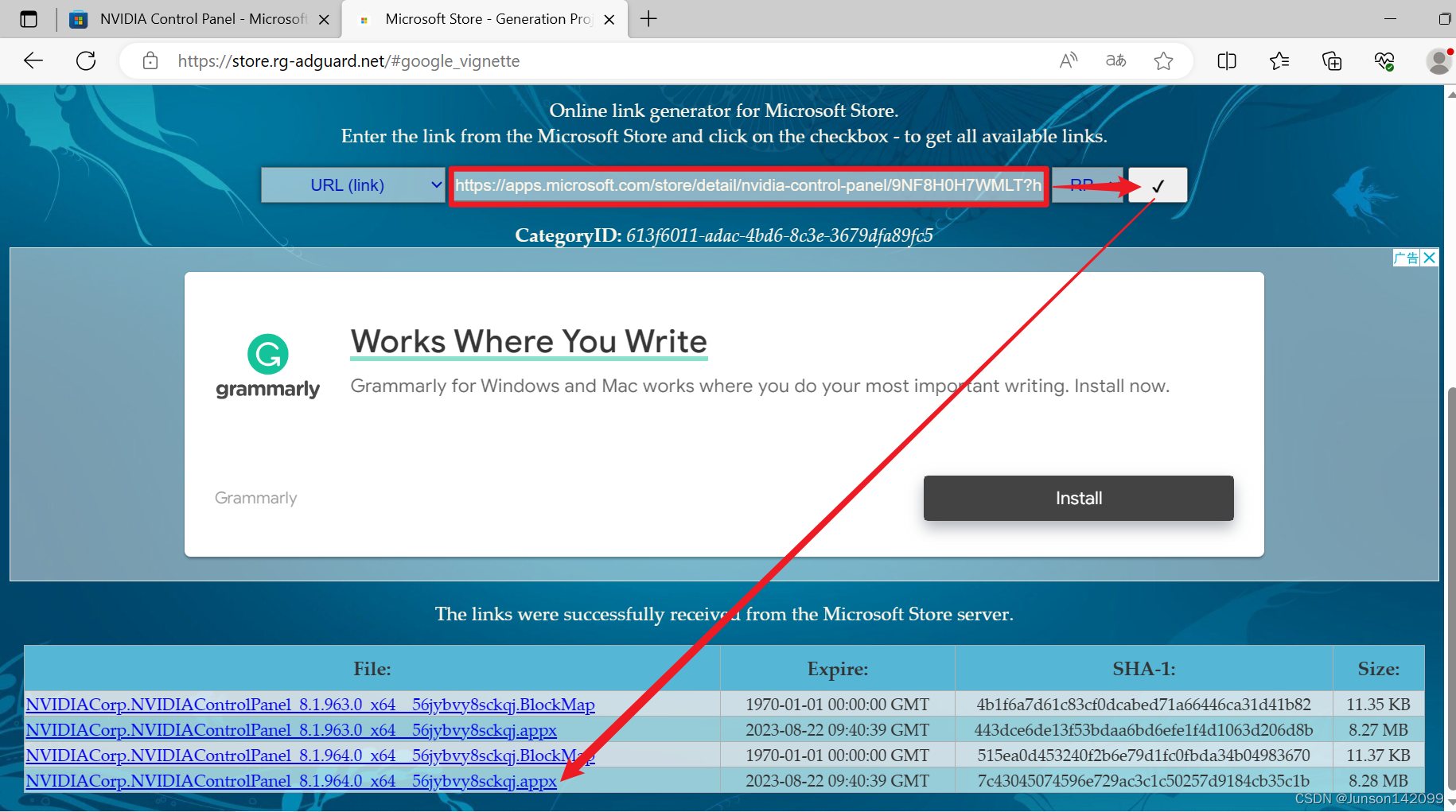
Task: Click the checkmark button to generate links
Action: [1158, 185]
